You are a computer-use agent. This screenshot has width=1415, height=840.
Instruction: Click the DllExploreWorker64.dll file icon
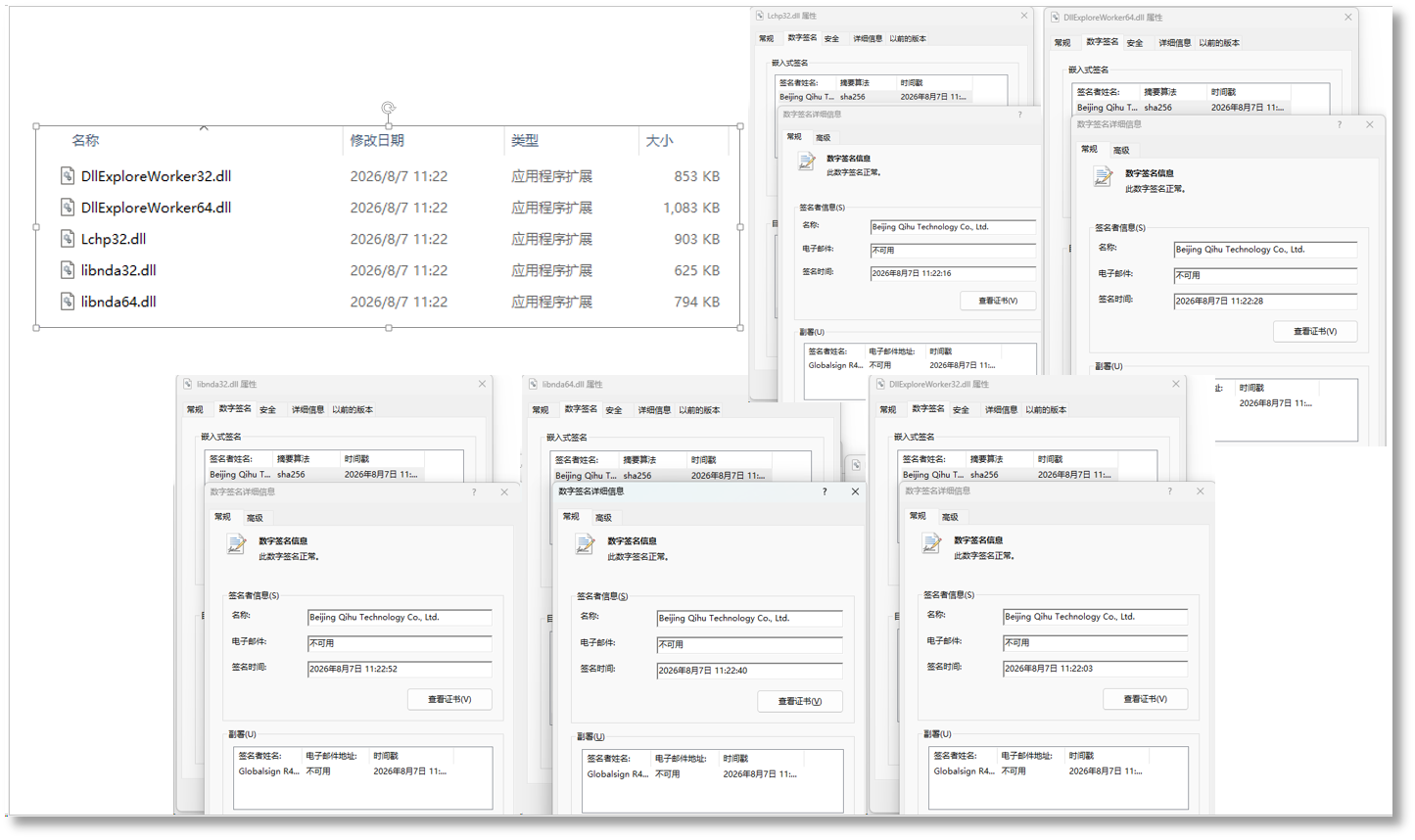[68, 208]
